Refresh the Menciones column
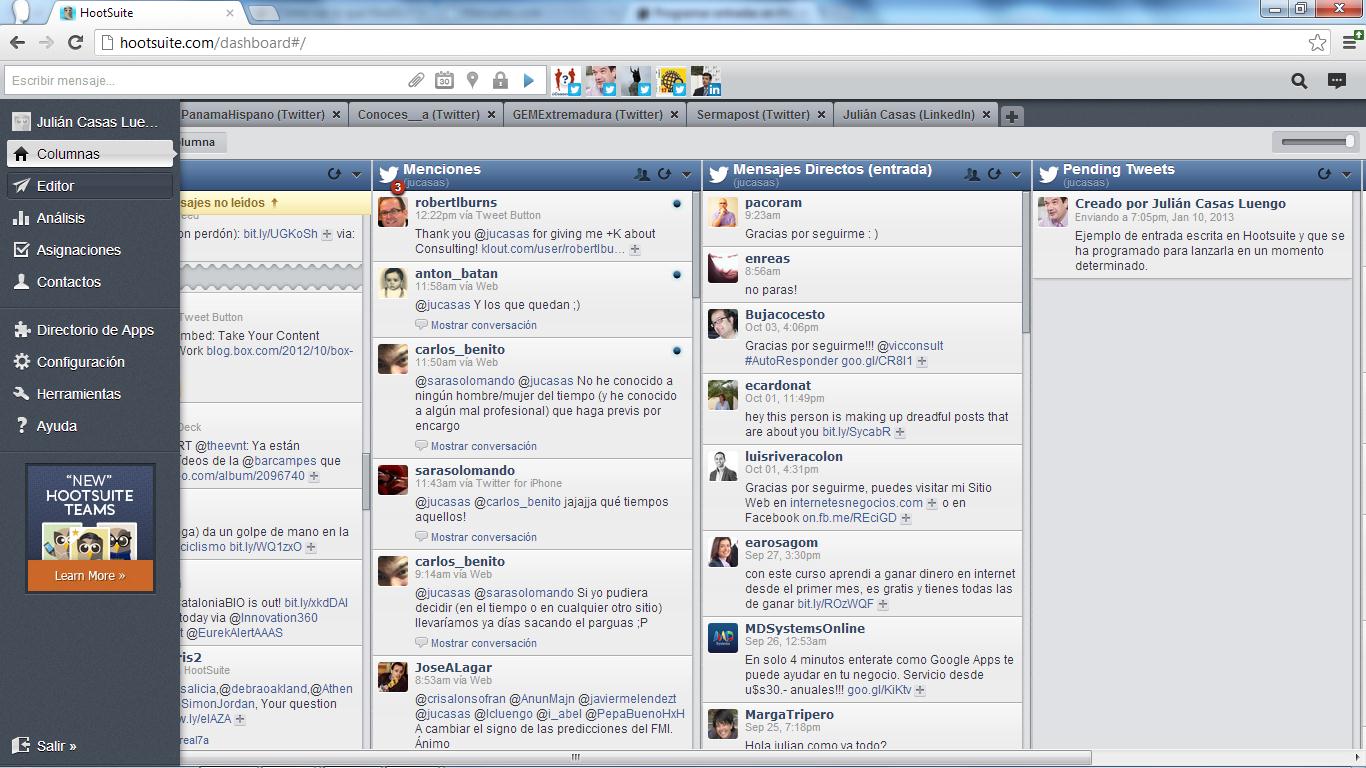This screenshot has height=768, width=1366. 664,174
